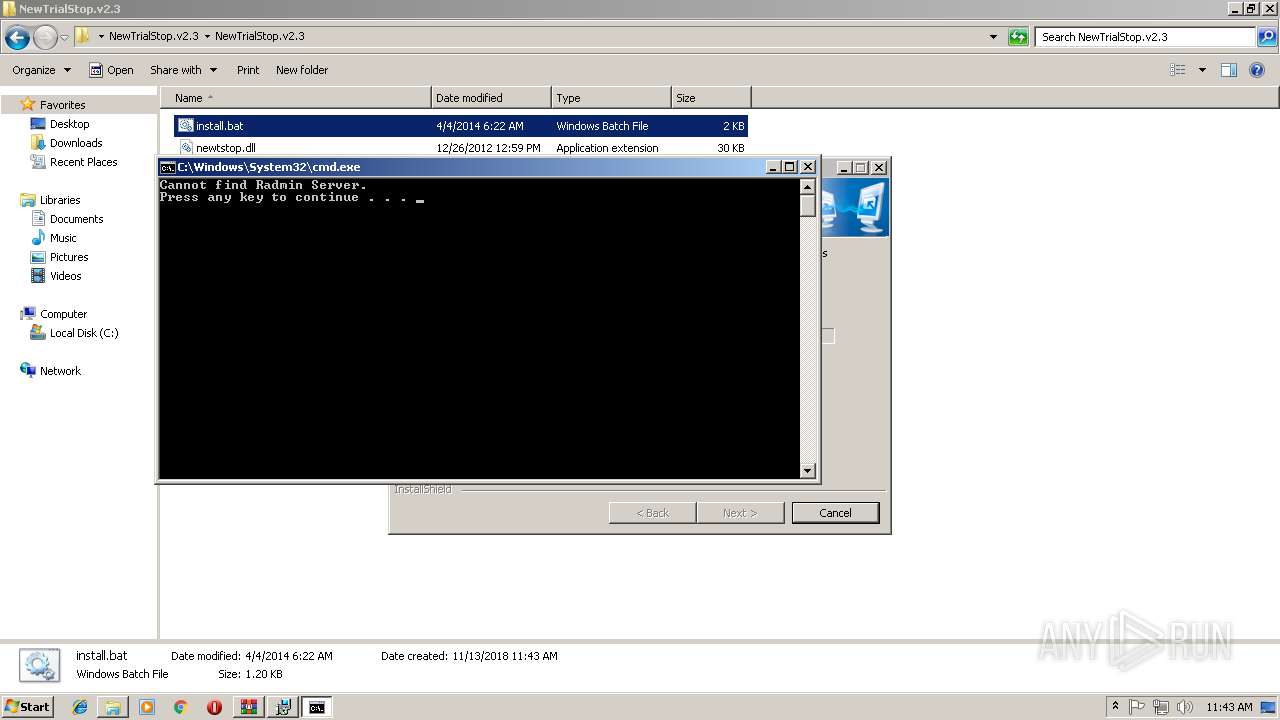Show hidden tray icons arrow
The width and height of the screenshot is (1280, 720).
[1116, 707]
